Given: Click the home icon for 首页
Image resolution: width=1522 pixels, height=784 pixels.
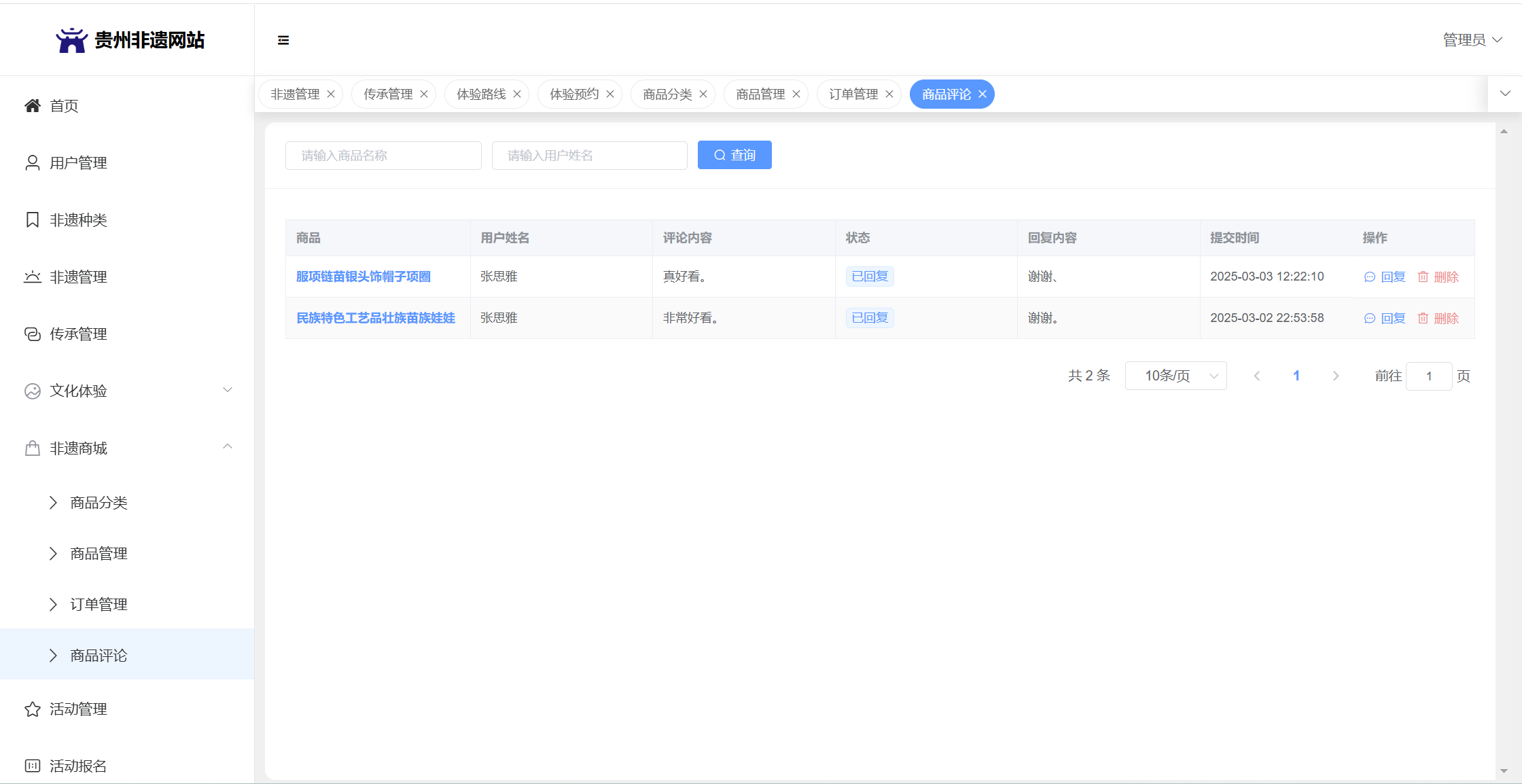Looking at the screenshot, I should pyautogui.click(x=32, y=105).
